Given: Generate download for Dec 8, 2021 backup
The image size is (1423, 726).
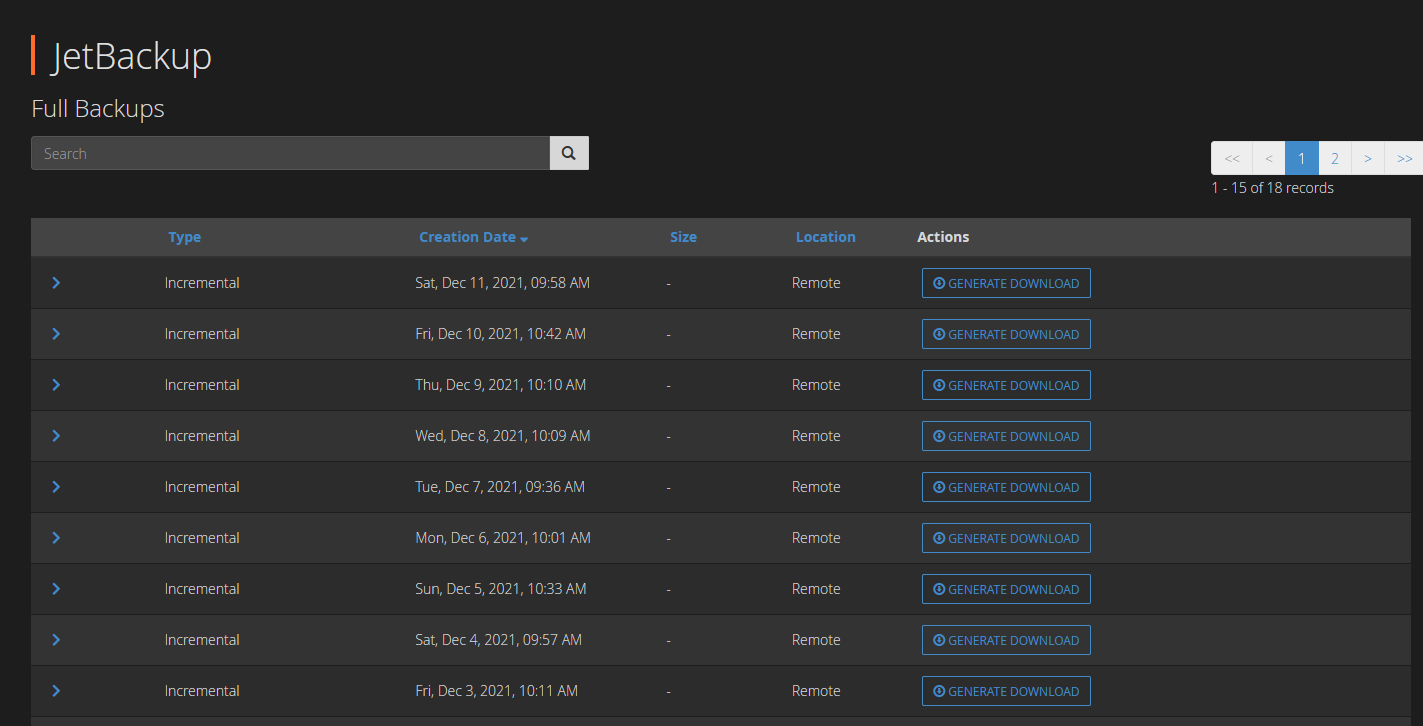Looking at the screenshot, I should coord(1006,436).
